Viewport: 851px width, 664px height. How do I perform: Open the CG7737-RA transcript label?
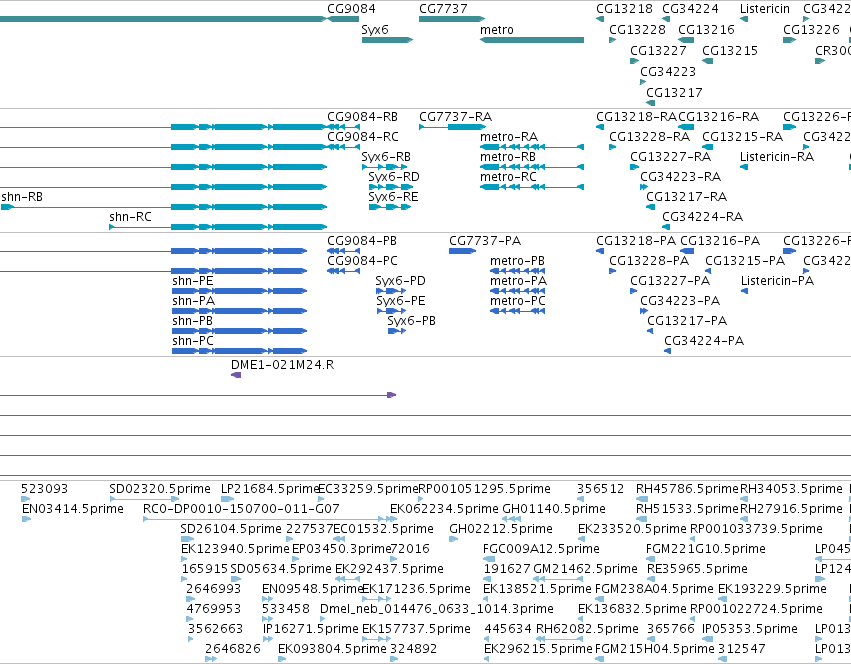(x=455, y=117)
